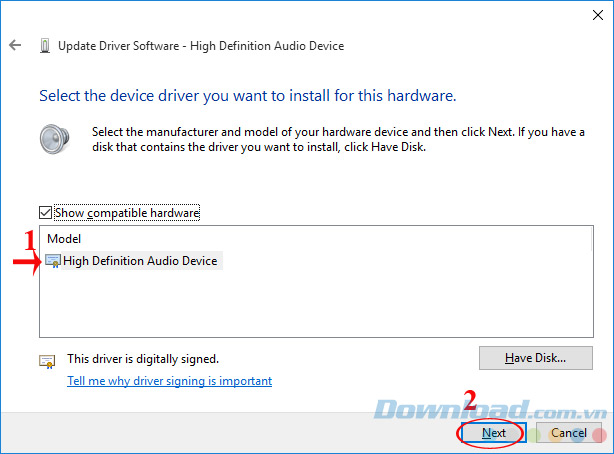Go back with the left arrow icon

[x=15, y=45]
